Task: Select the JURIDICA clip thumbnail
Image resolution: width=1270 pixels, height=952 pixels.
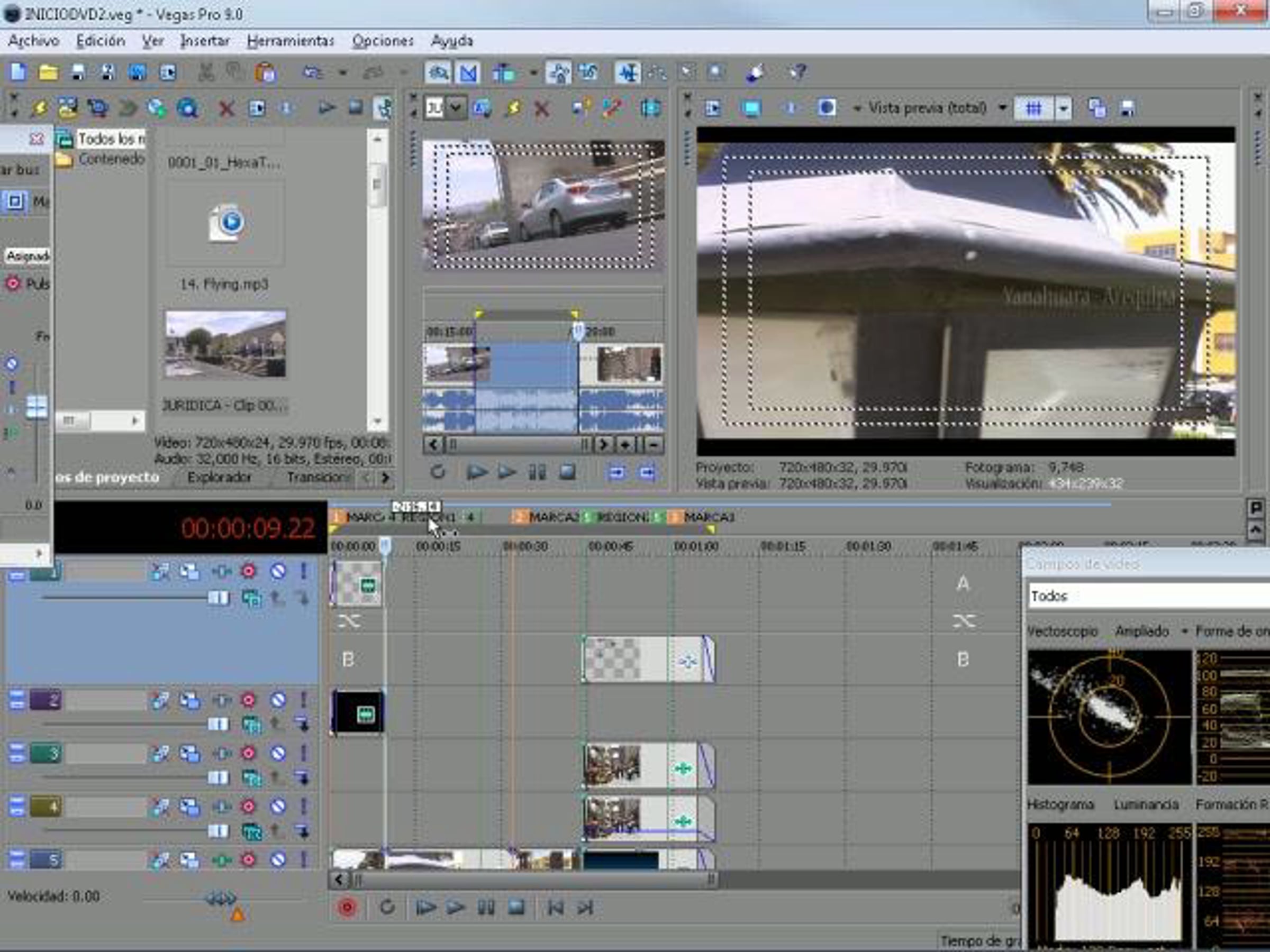Action: 225,344
